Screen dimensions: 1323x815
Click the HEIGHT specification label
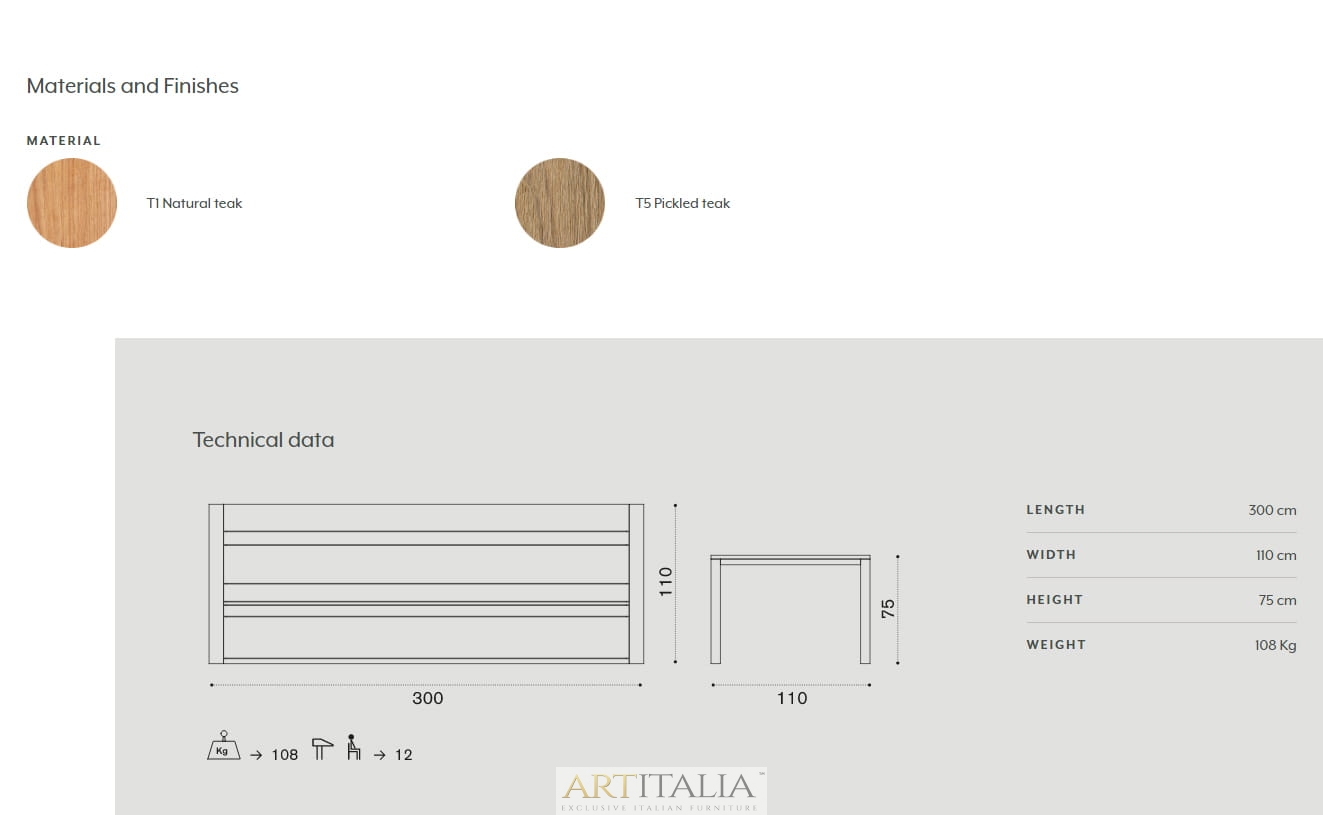click(1054, 600)
